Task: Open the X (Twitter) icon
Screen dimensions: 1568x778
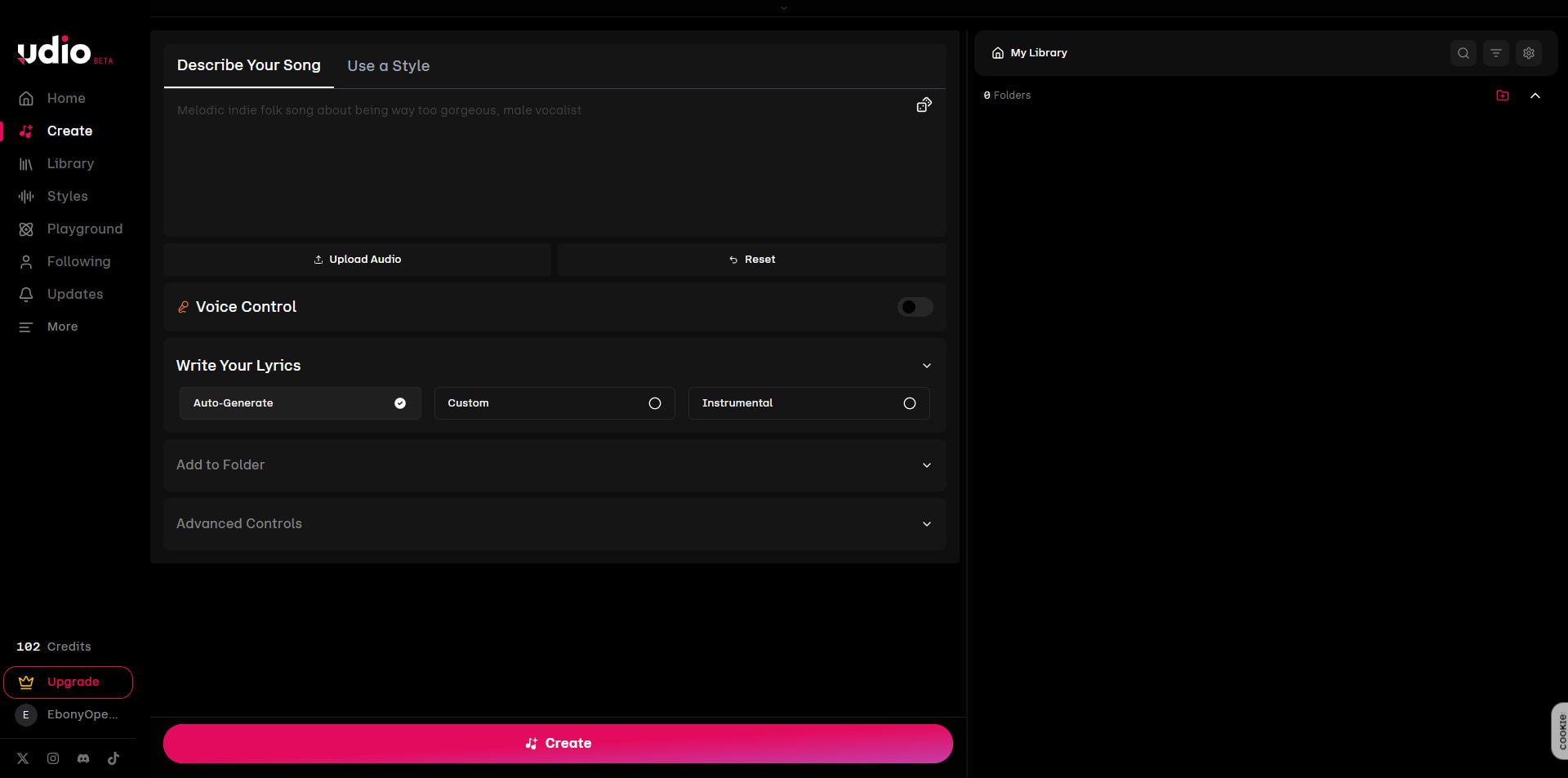Action: [23, 758]
